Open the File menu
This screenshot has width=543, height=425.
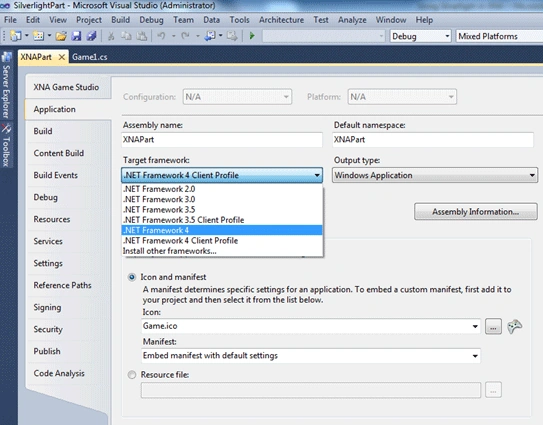pyautogui.click(x=10, y=20)
